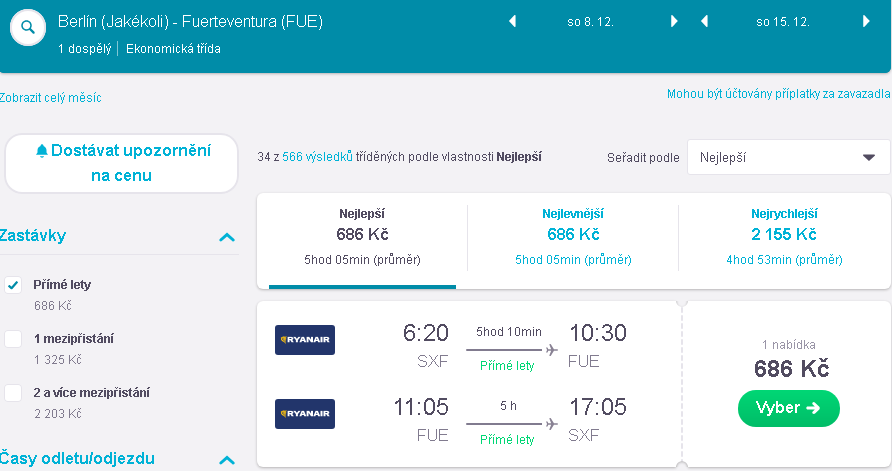This screenshot has width=892, height=471.
Task: Check 2 a více mezipřistání option
Action: click(x=13, y=392)
